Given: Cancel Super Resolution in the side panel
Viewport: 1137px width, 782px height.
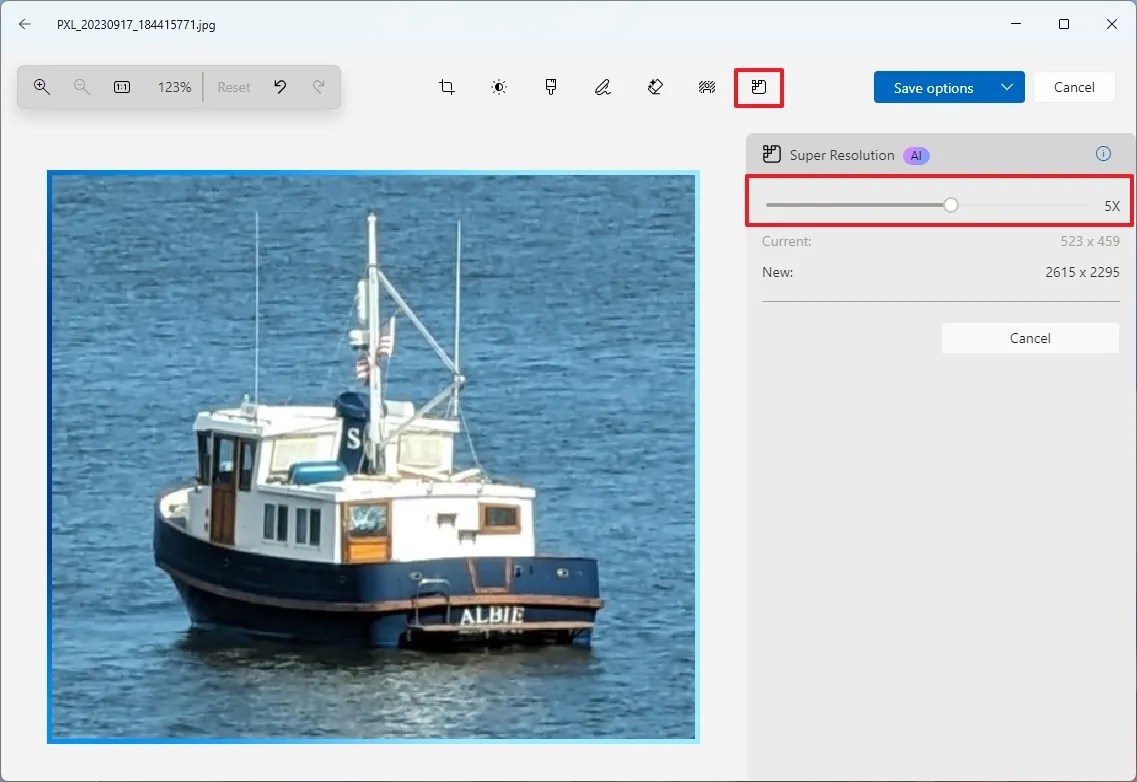Looking at the screenshot, I should point(1030,338).
